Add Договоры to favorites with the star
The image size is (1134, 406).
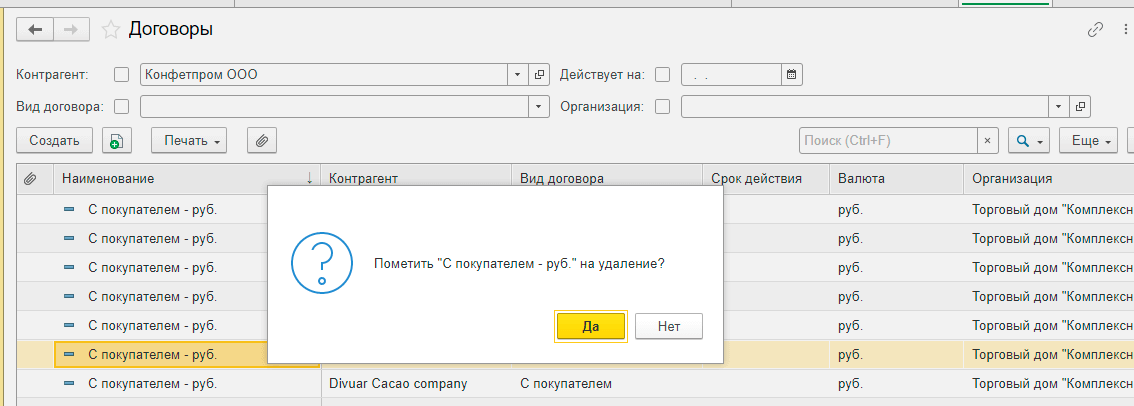coord(110,30)
